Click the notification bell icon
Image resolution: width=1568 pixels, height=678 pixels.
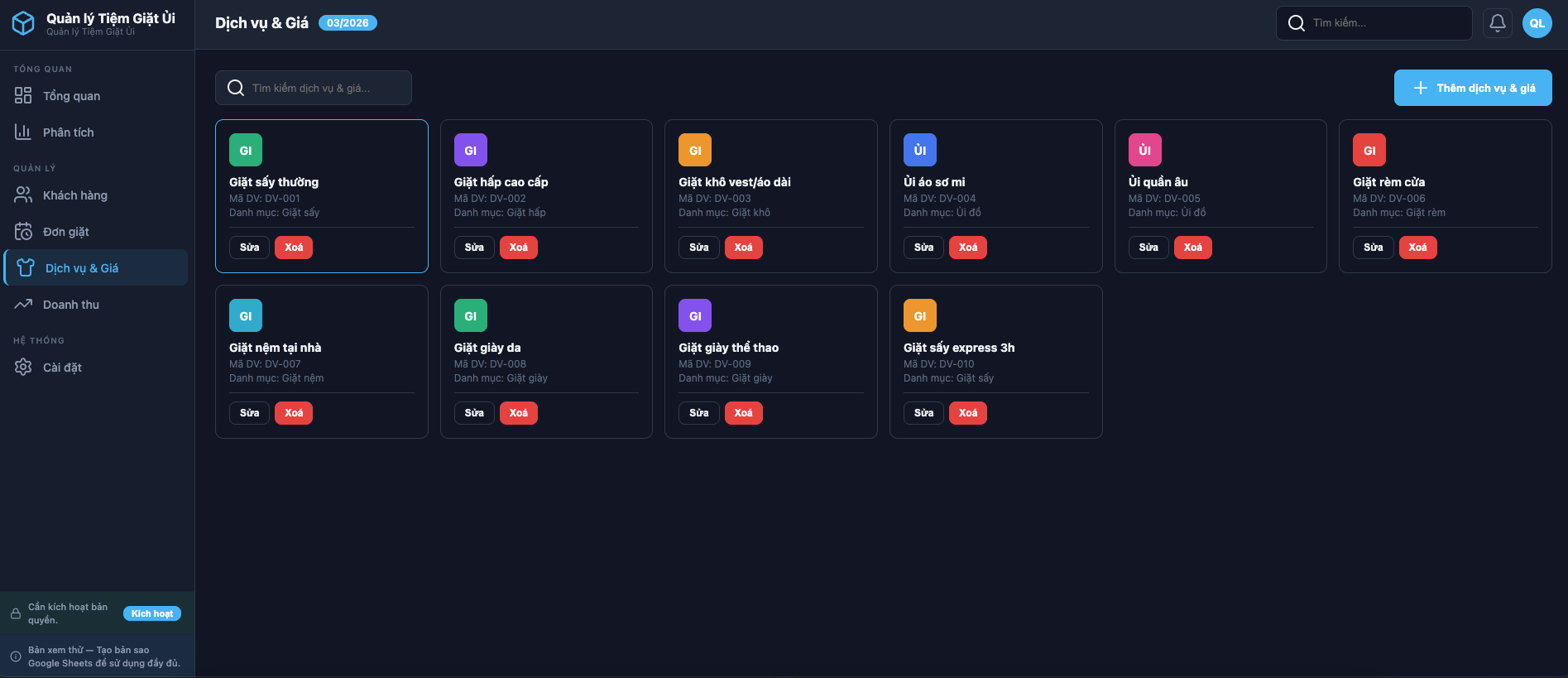(x=1497, y=23)
